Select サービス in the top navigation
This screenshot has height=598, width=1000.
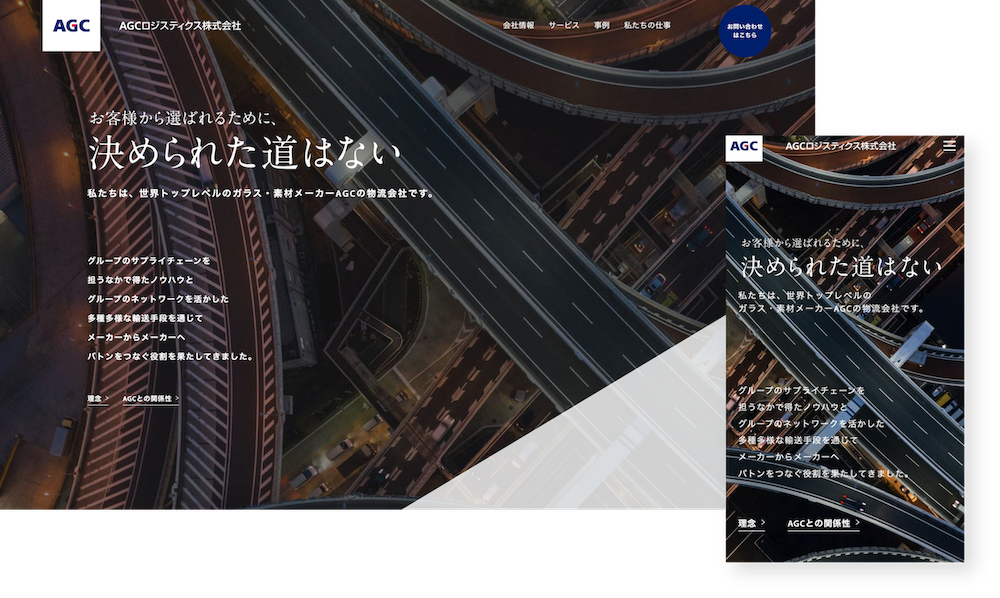pyautogui.click(x=564, y=25)
